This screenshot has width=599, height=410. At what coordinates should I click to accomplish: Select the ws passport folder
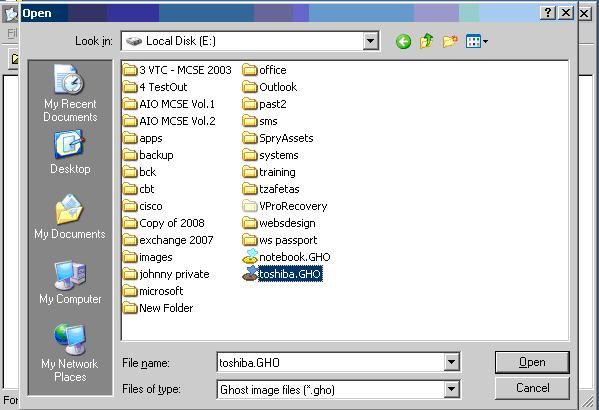[x=280, y=240]
